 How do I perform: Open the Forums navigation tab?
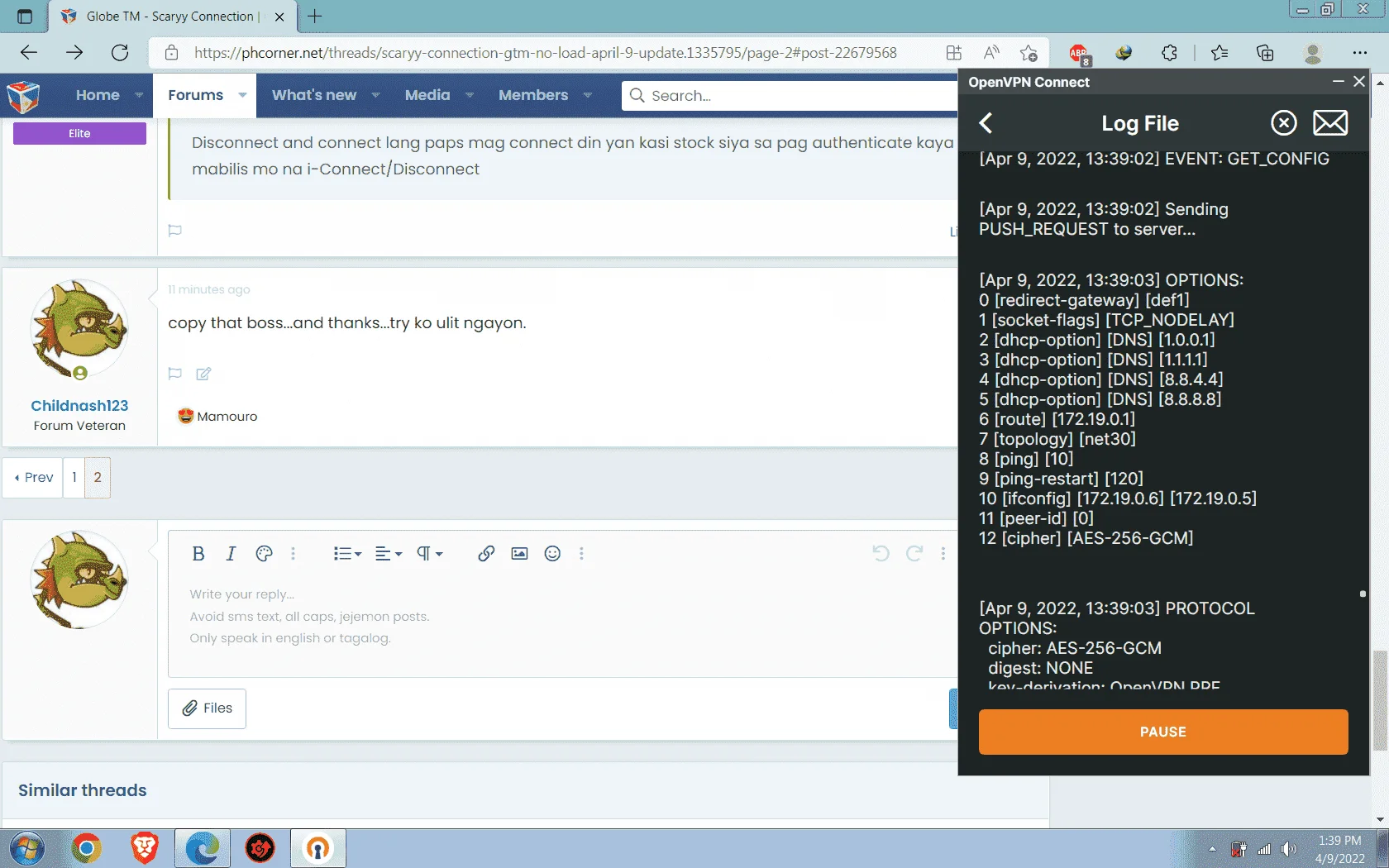pos(195,95)
